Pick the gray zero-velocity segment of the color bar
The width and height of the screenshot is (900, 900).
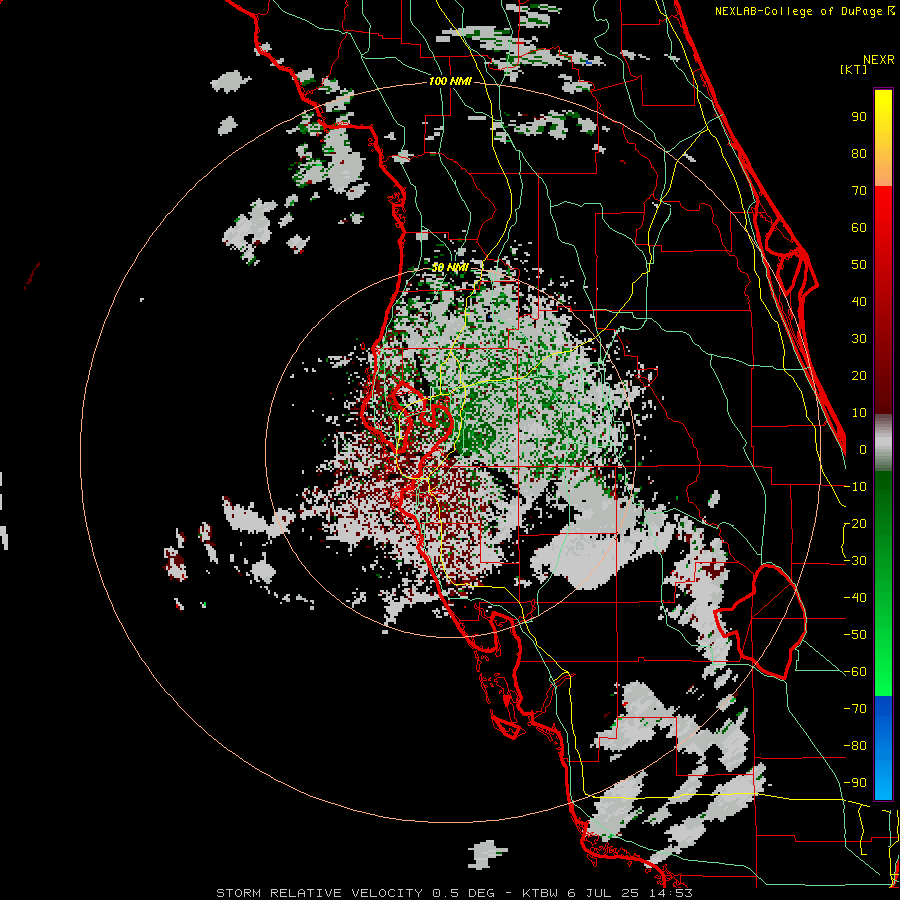pos(883,442)
